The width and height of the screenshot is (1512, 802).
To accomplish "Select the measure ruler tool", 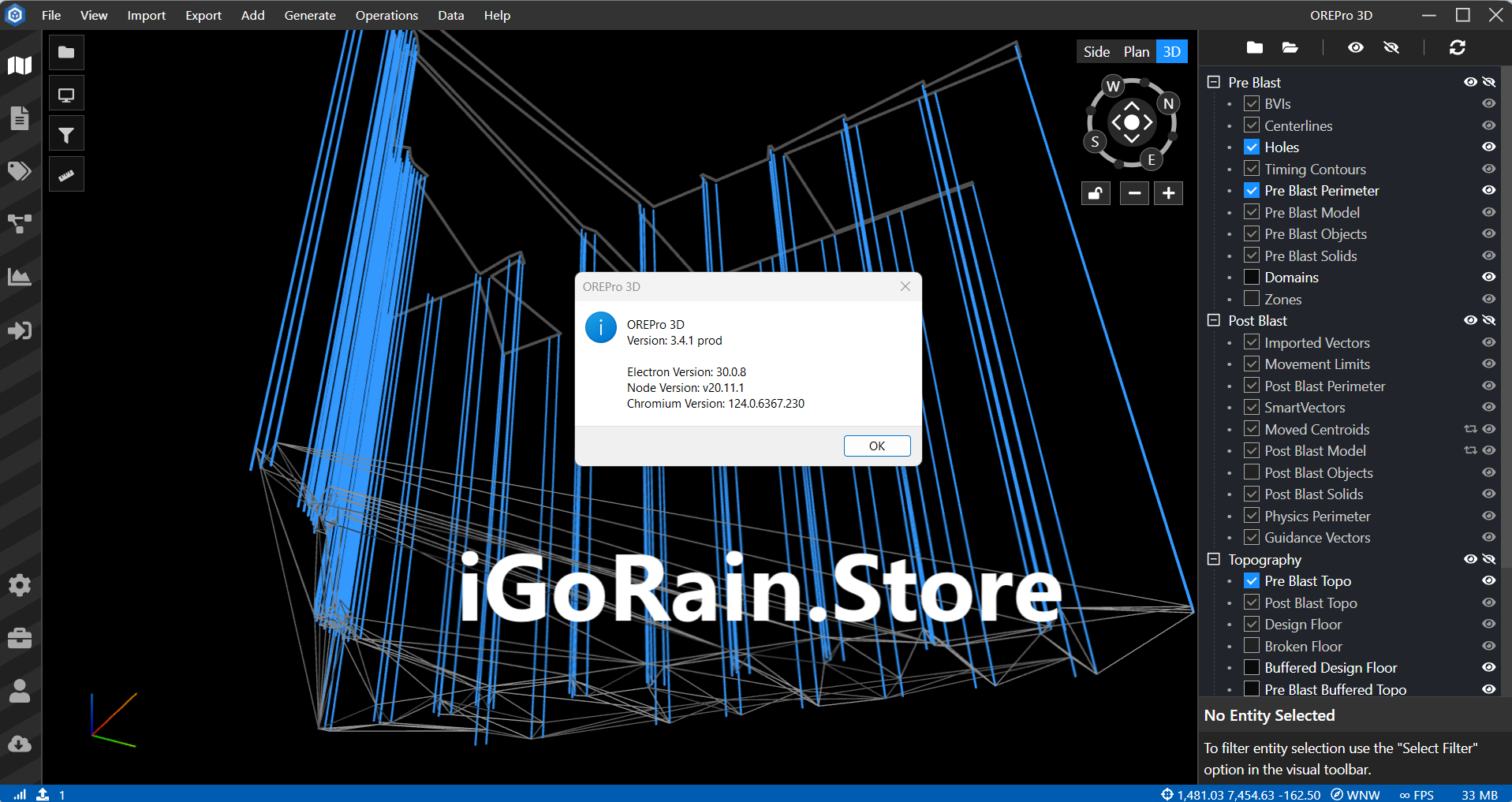I will tap(66, 173).
